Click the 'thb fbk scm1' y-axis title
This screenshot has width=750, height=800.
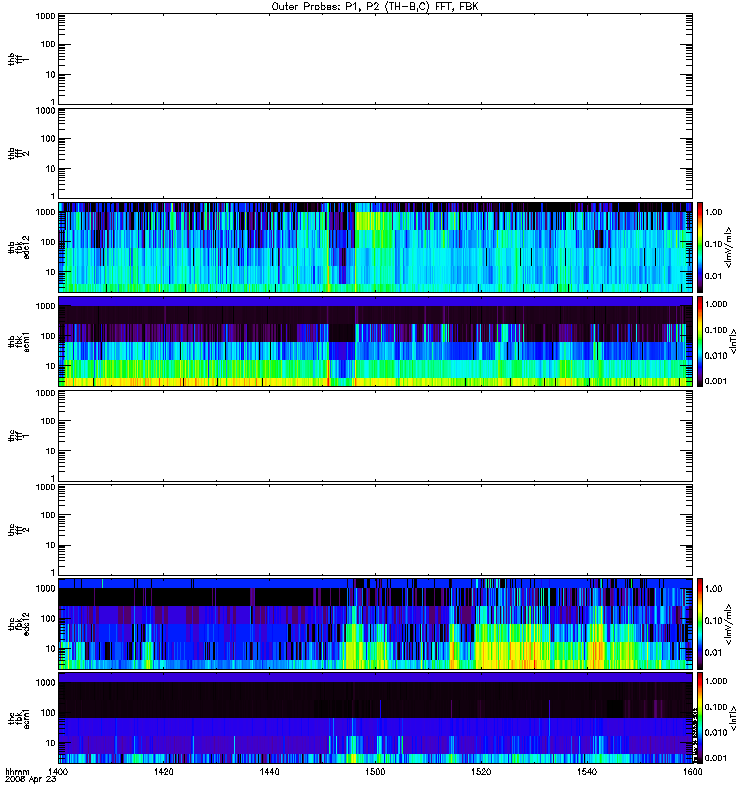pyautogui.click(x=19, y=342)
